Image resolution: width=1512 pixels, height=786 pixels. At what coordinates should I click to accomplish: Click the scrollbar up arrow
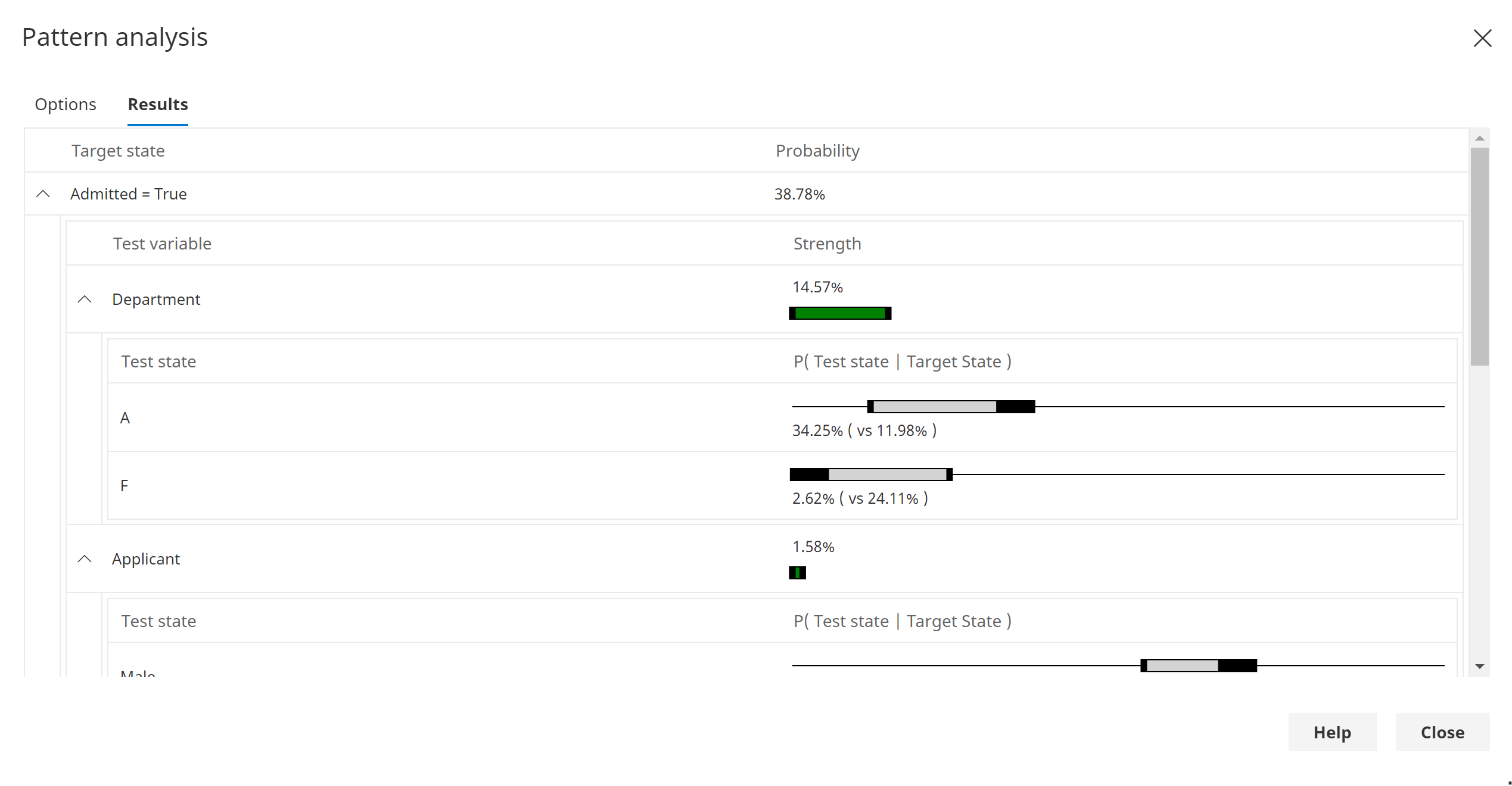click(1479, 138)
